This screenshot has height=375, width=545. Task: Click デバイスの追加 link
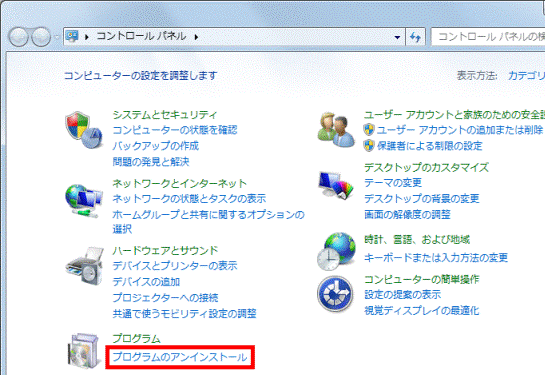146,282
